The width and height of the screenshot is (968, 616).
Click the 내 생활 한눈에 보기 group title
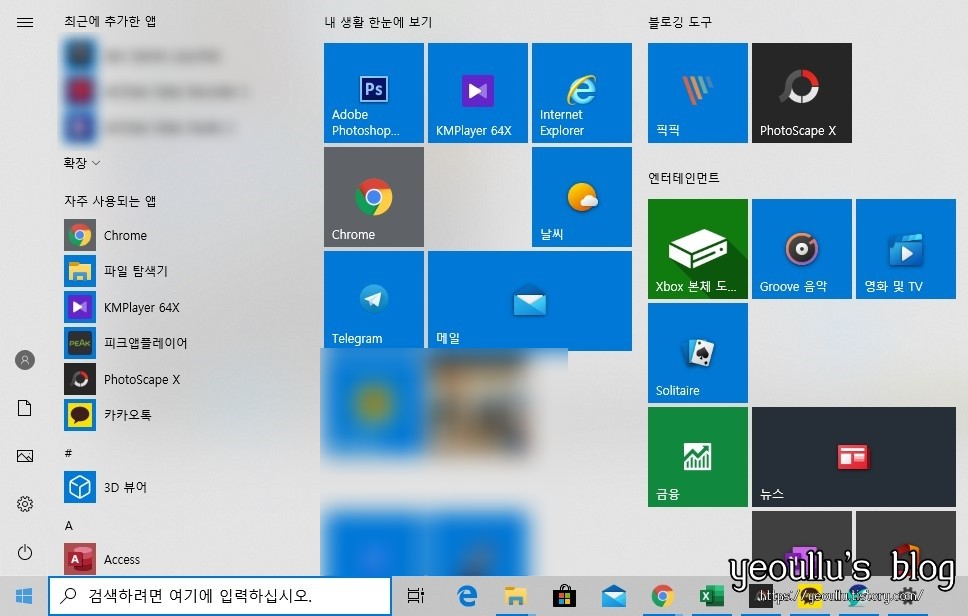[378, 22]
